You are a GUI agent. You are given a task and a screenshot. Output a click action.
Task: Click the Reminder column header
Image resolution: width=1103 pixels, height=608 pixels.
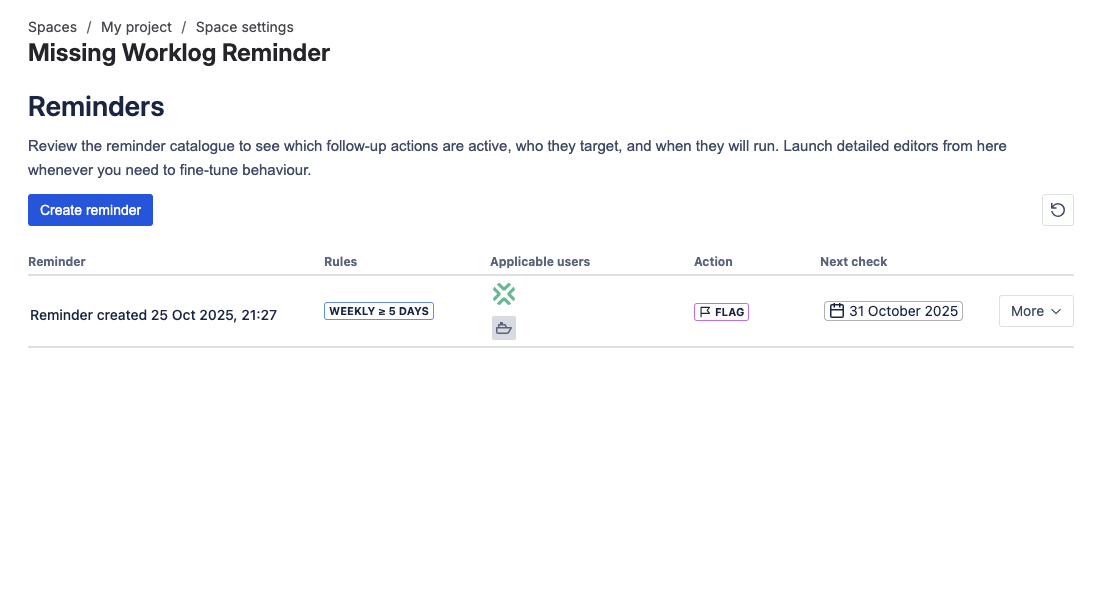57,262
